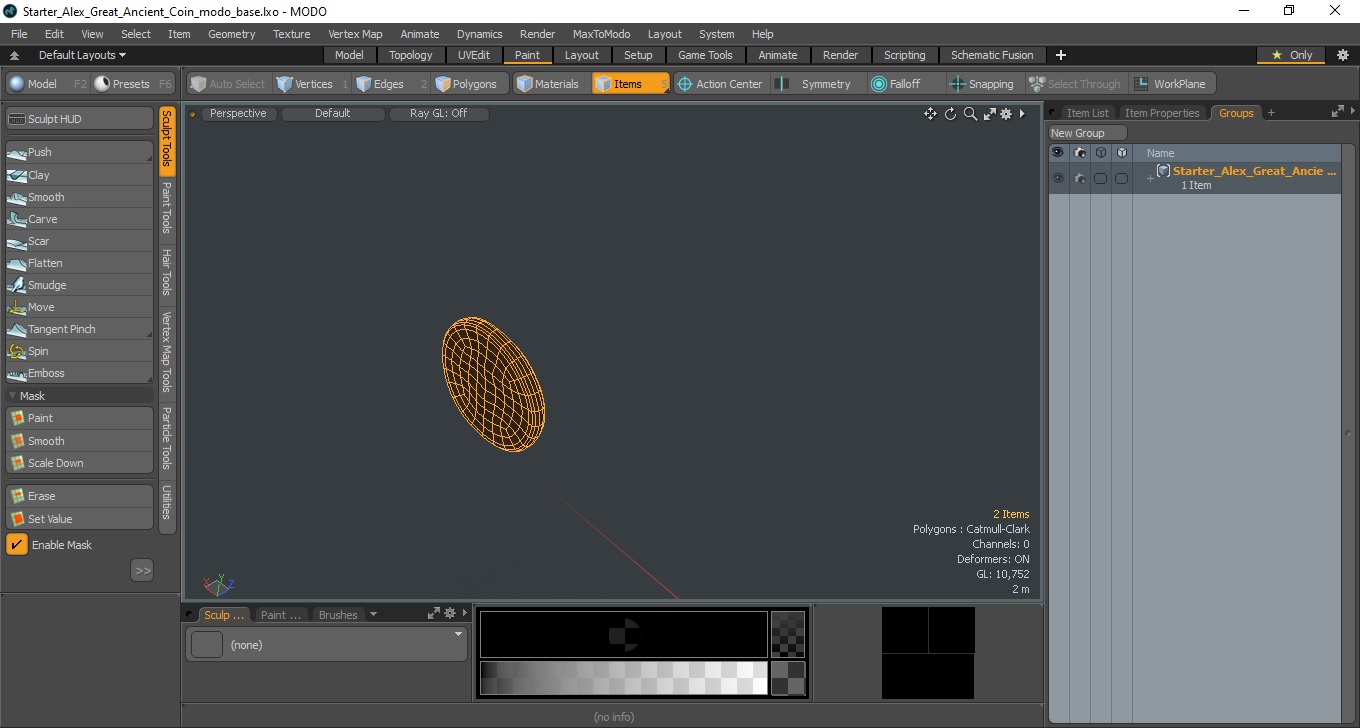The width and height of the screenshot is (1360, 728).
Task: Open viewport settings gear icon
Action: [1006, 114]
